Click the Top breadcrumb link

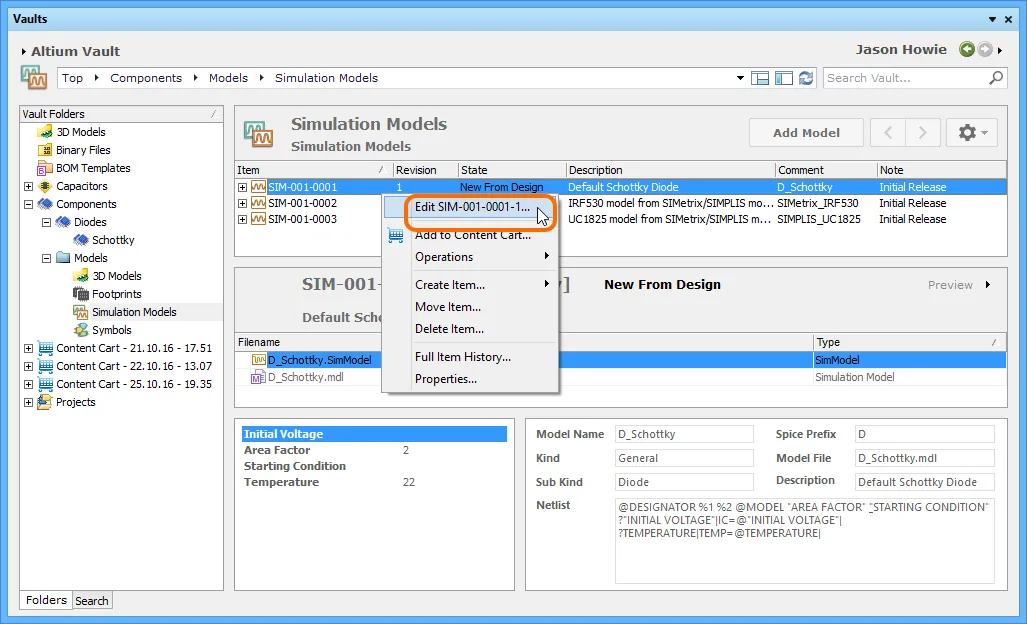click(72, 78)
